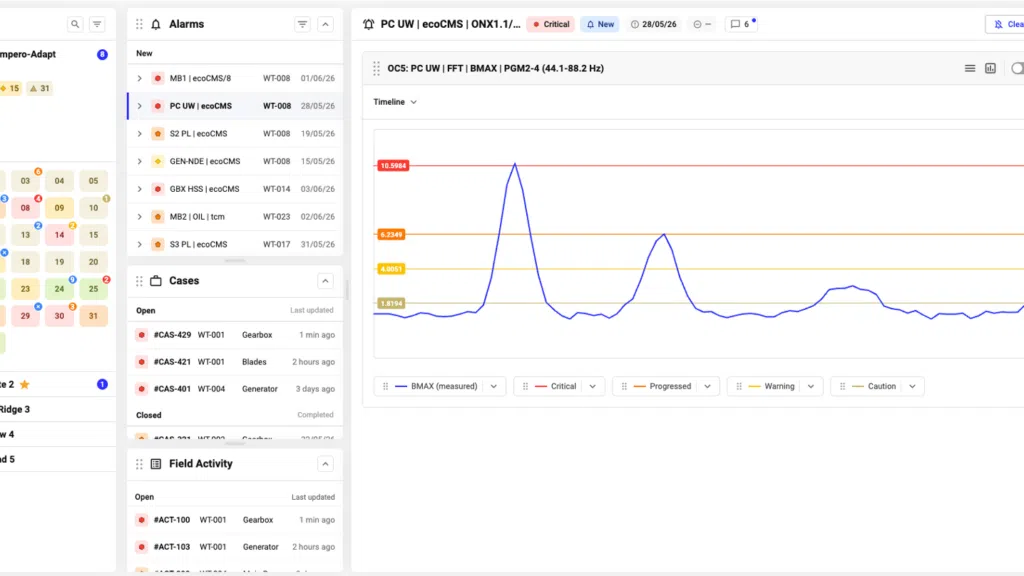Click GBX HSS red severity icon
Screen dimensions: 1024x576
(157, 189)
